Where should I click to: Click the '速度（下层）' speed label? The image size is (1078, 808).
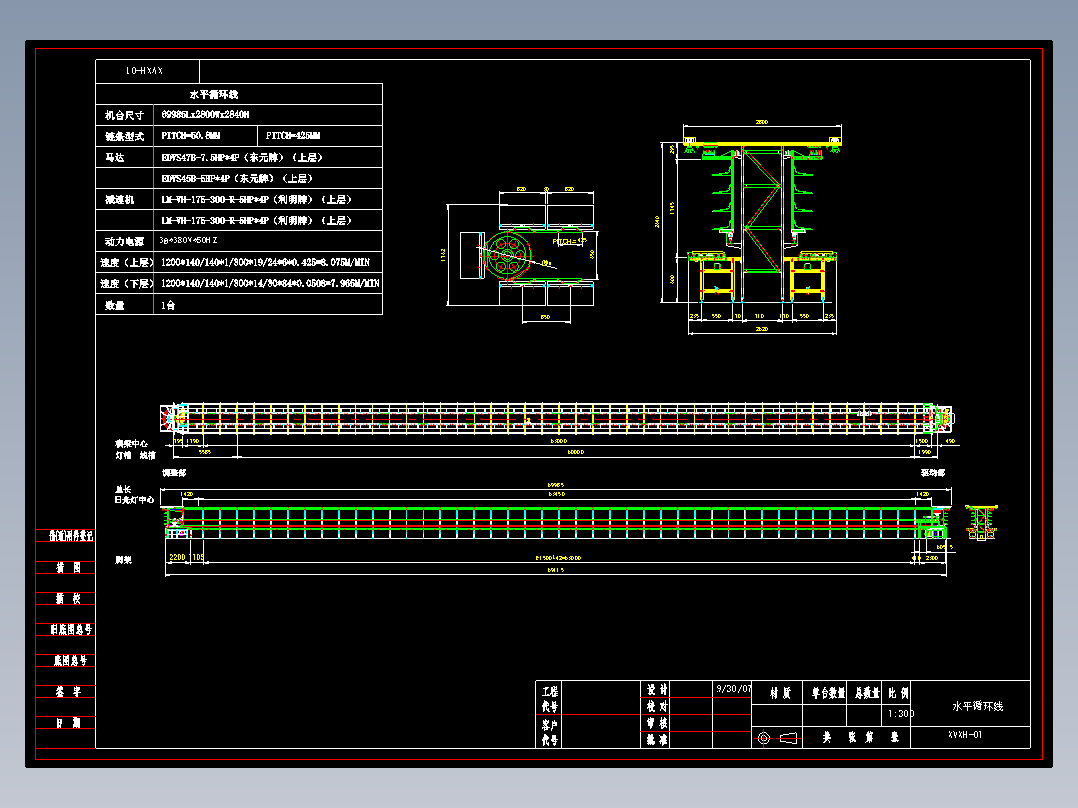tap(126, 283)
